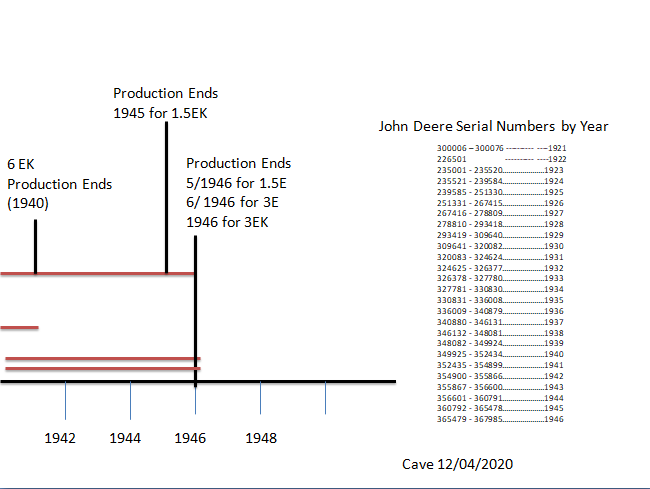Select the '5/1946 for 1.5E' line
This screenshot has width=650, height=489.
pyautogui.click(x=237, y=183)
